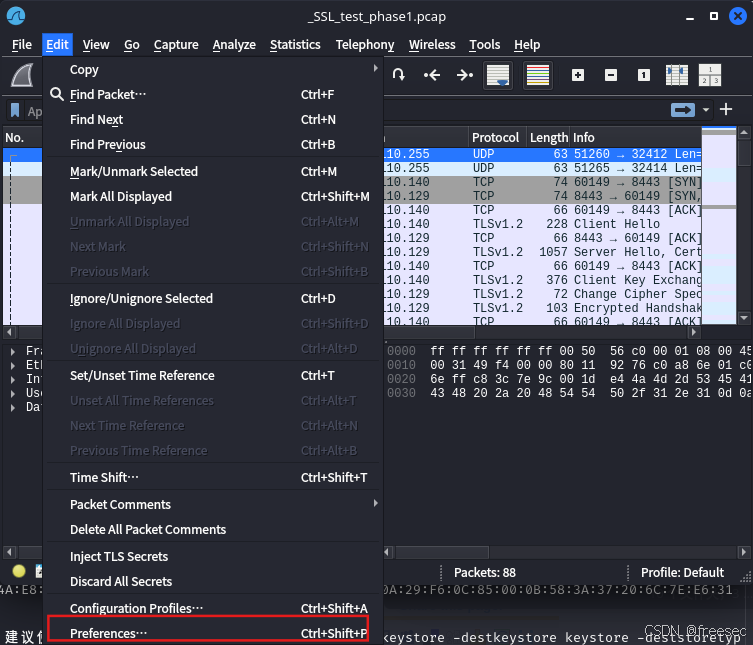The height and width of the screenshot is (645, 753).
Task: Expand the Ethernet tree row
Action: [x=12, y=365]
